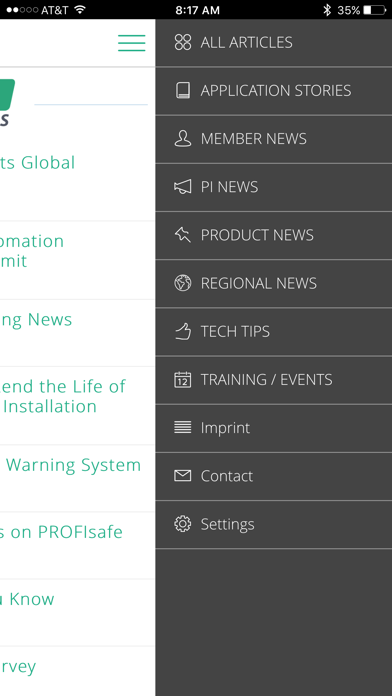392x696 pixels.
Task: Open the Imprint page
Action: [x=274, y=428]
